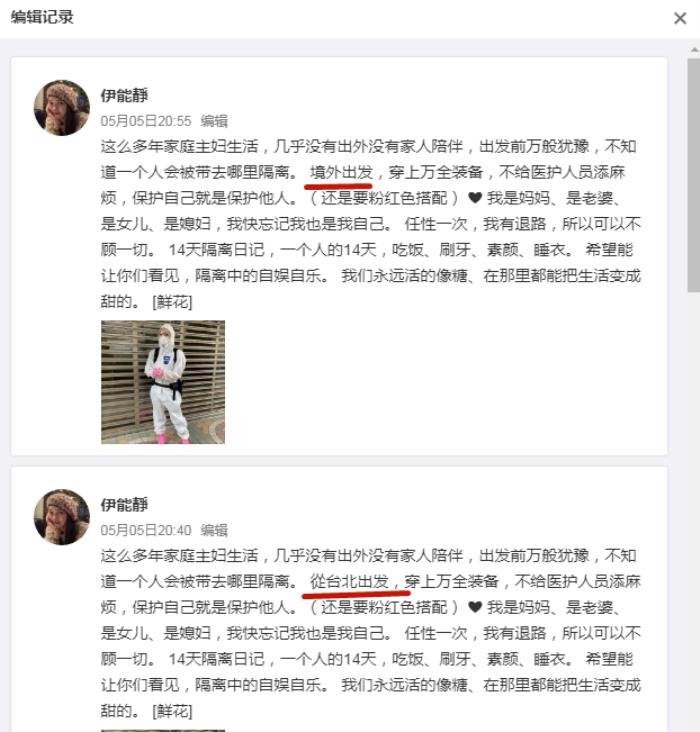
Task: Click the underlined 境外出发 text
Action: [x=341, y=173]
